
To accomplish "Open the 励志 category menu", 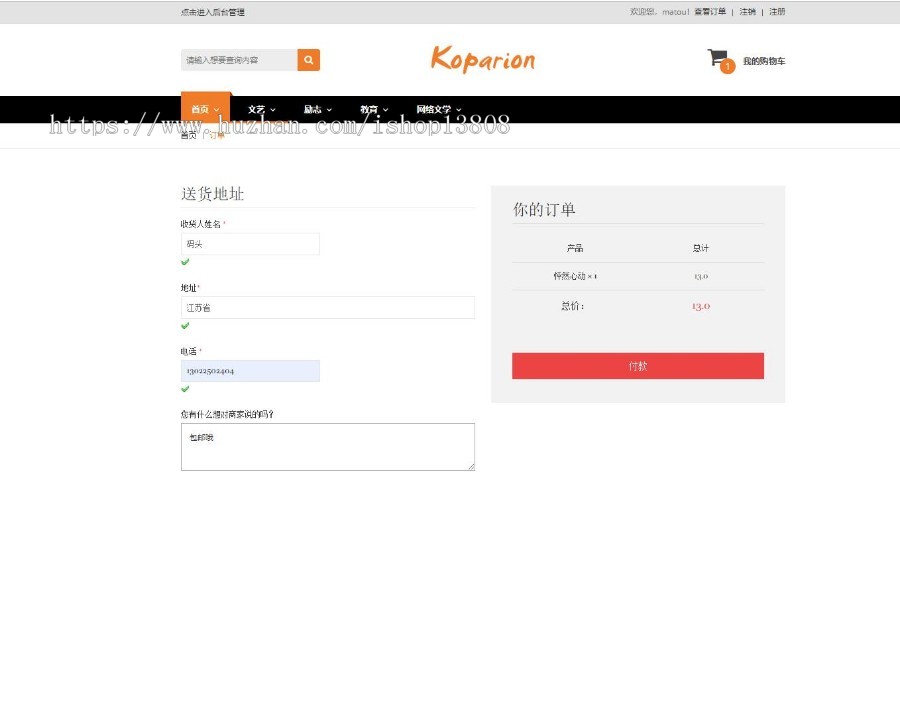I will pos(315,109).
